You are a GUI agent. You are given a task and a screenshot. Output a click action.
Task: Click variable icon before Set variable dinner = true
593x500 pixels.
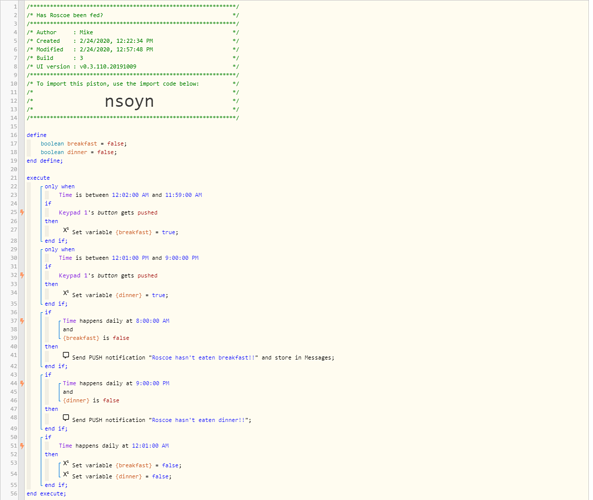tap(66, 293)
